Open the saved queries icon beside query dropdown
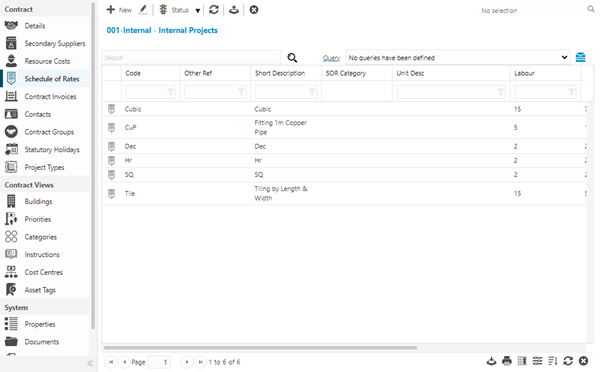 pyautogui.click(x=580, y=57)
